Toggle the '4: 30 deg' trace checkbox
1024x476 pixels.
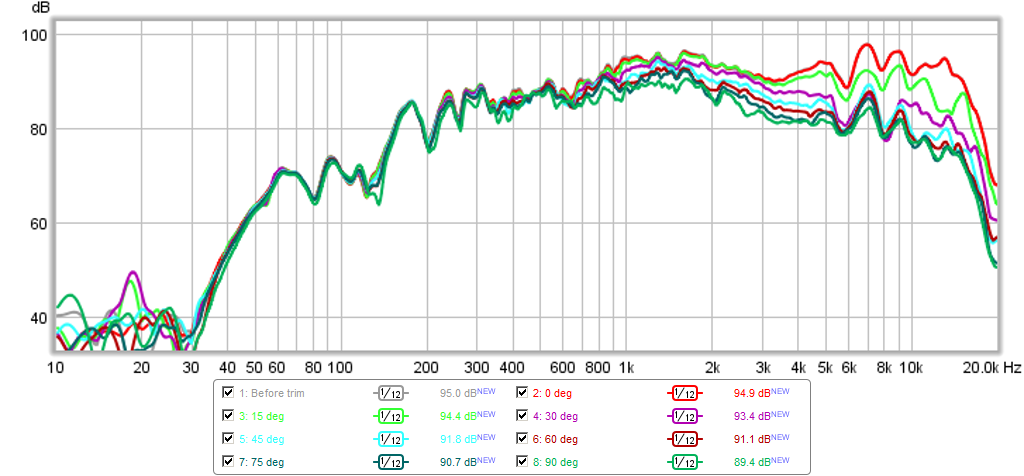[x=522, y=416]
